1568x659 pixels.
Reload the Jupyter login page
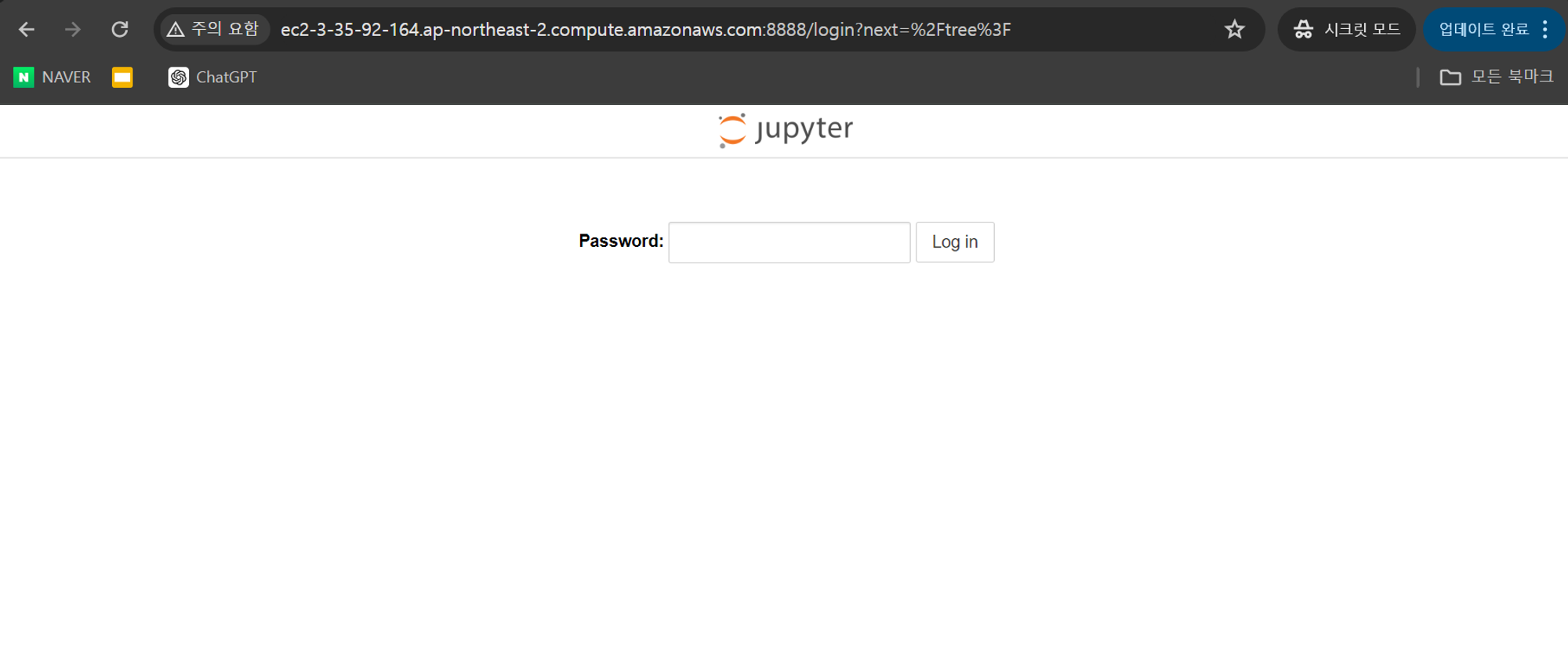119,30
